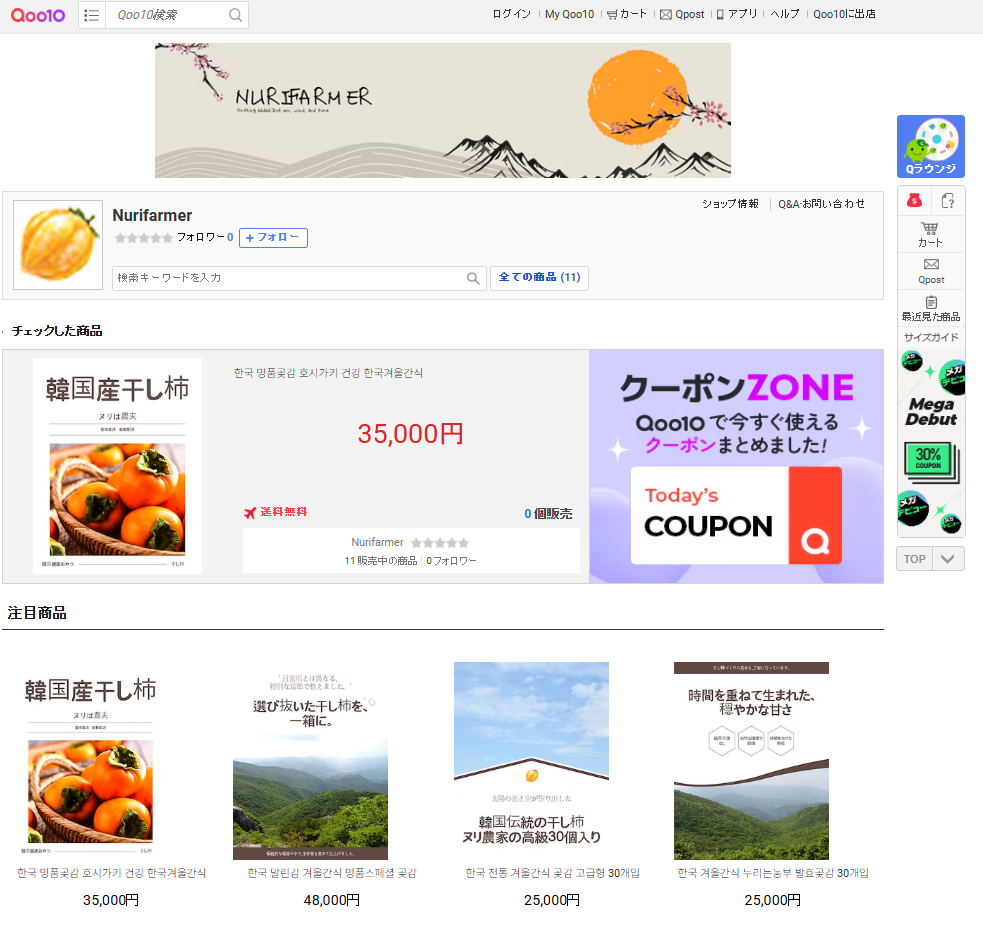Open the ログイン link
The width and height of the screenshot is (983, 928).
(x=511, y=14)
